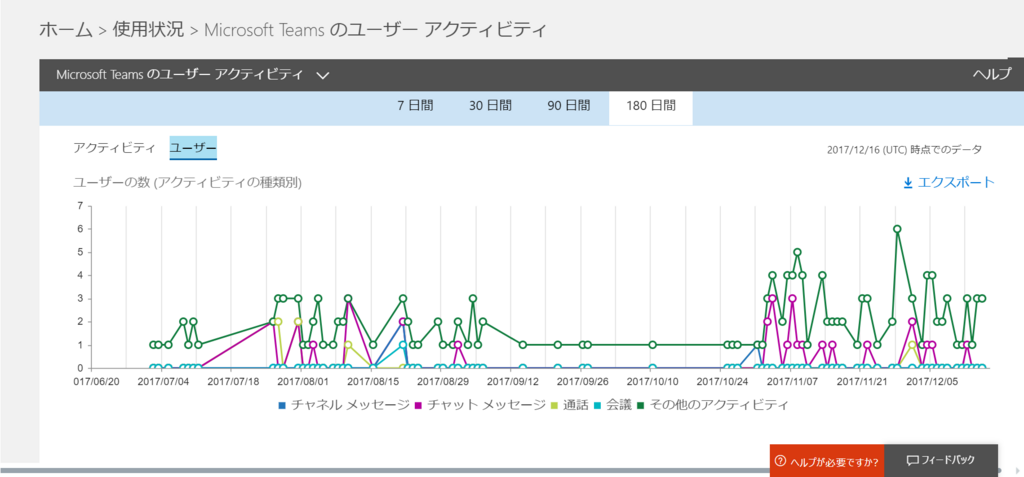Toggle その他のアクティビティ legend green swatch
1024x477 pixels.
click(x=643, y=406)
